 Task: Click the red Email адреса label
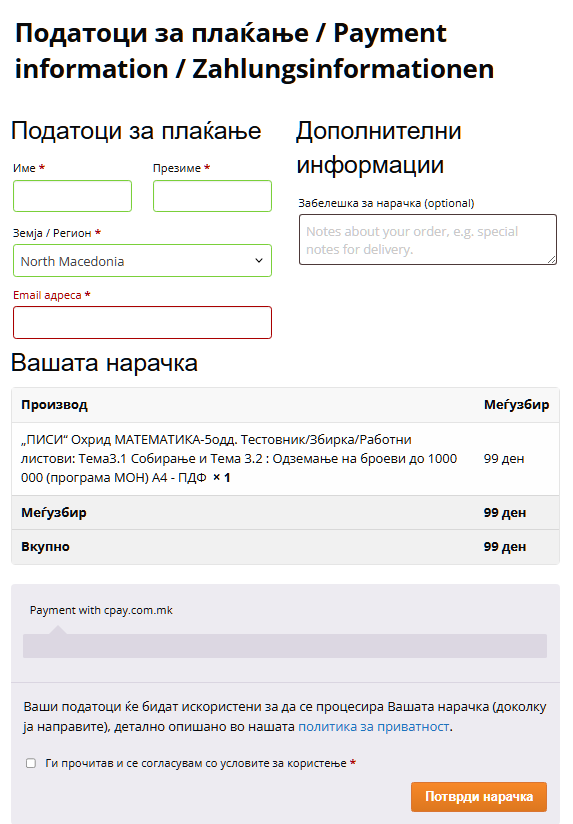47,295
